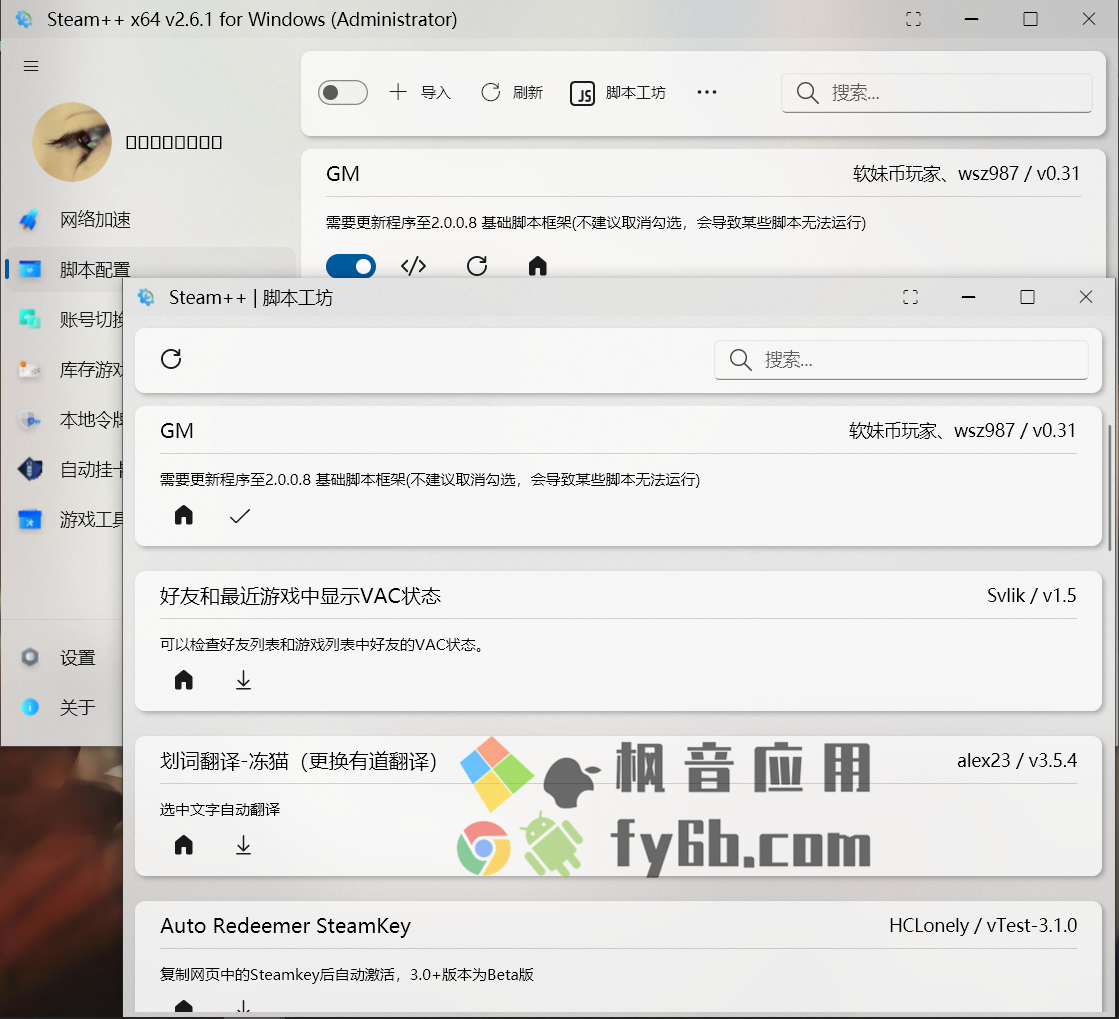Click 选中文字自动翻译 description text
The width and height of the screenshot is (1119, 1019).
[220, 809]
